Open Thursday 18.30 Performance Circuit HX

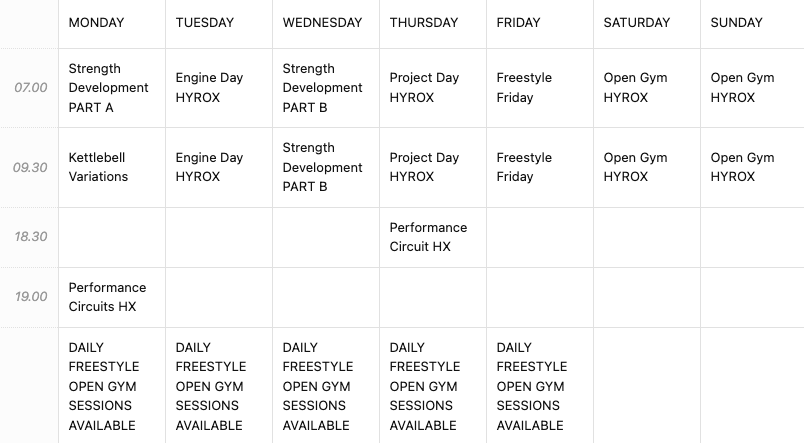click(x=428, y=237)
